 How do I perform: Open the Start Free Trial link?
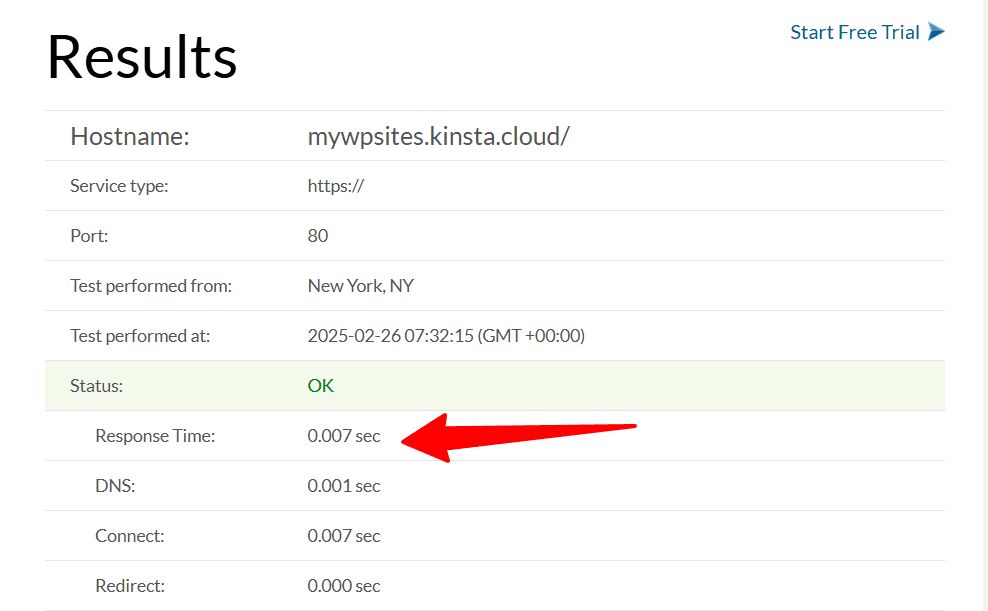tap(854, 32)
